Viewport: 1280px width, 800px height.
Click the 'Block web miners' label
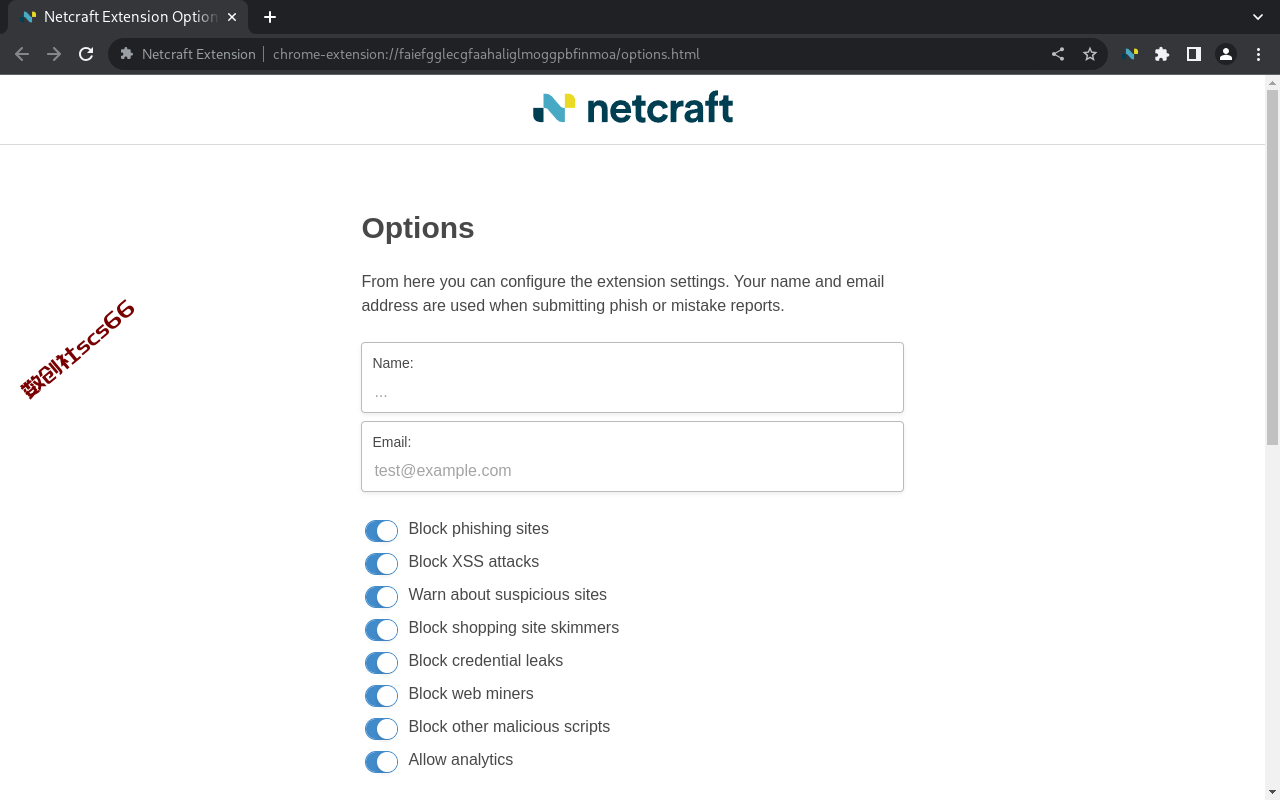470,693
